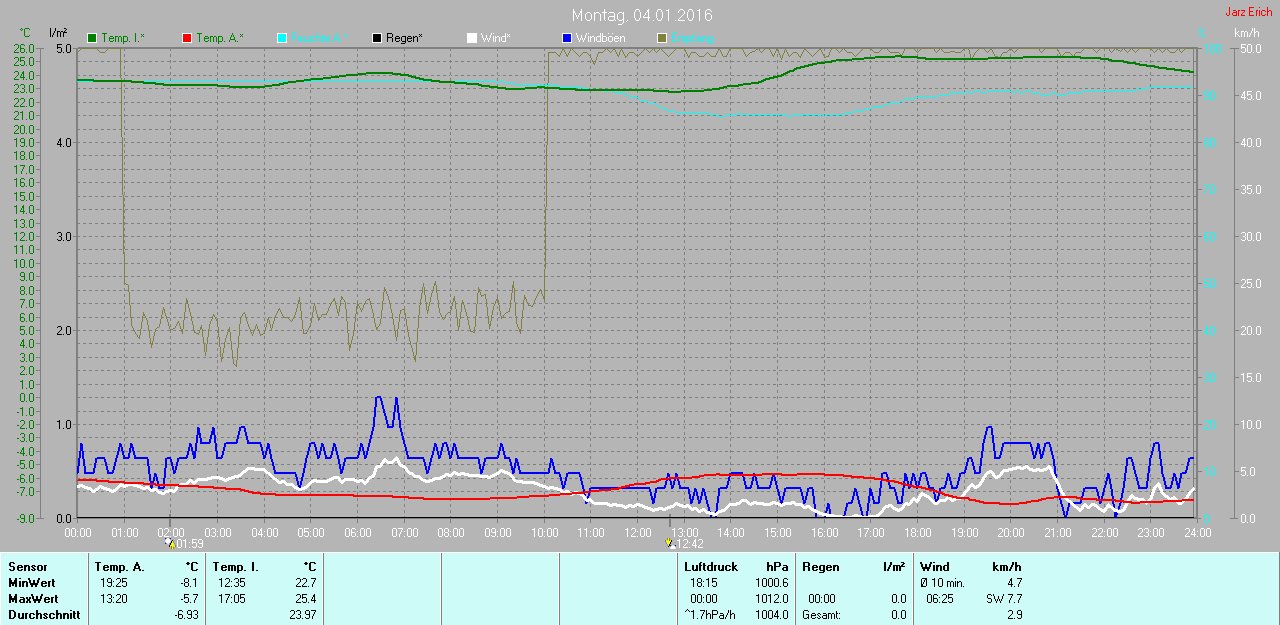The image size is (1280, 625).
Task: Click the '25.4' indoor maximum value
Action: [306, 599]
